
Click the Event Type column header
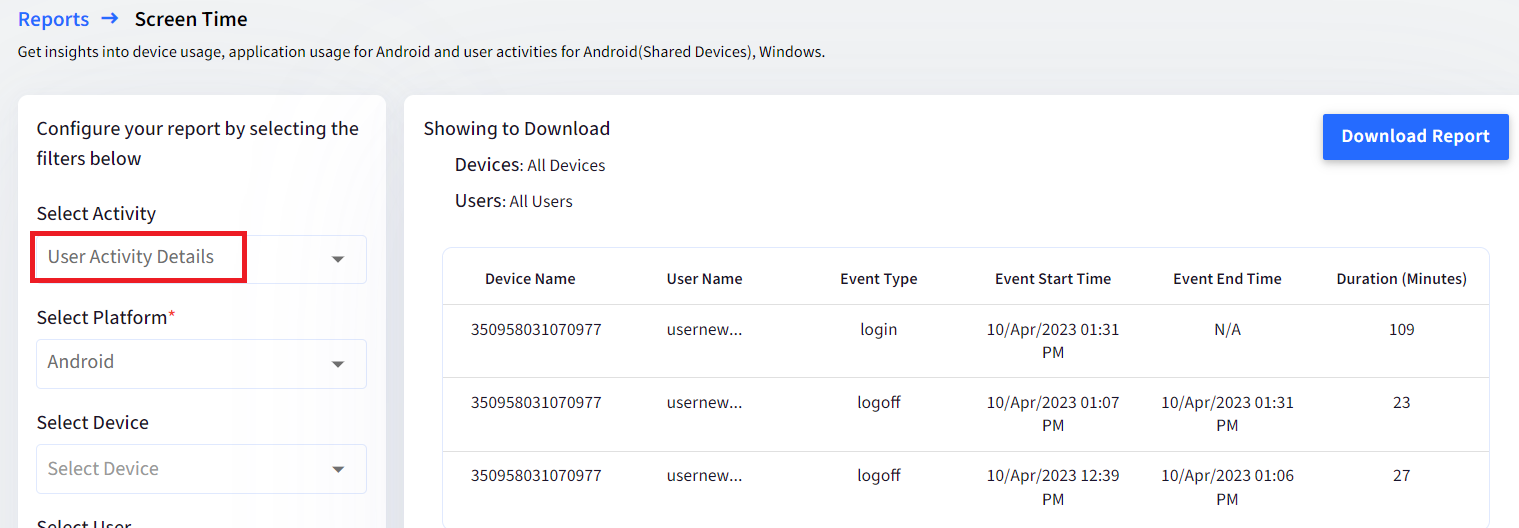[878, 279]
